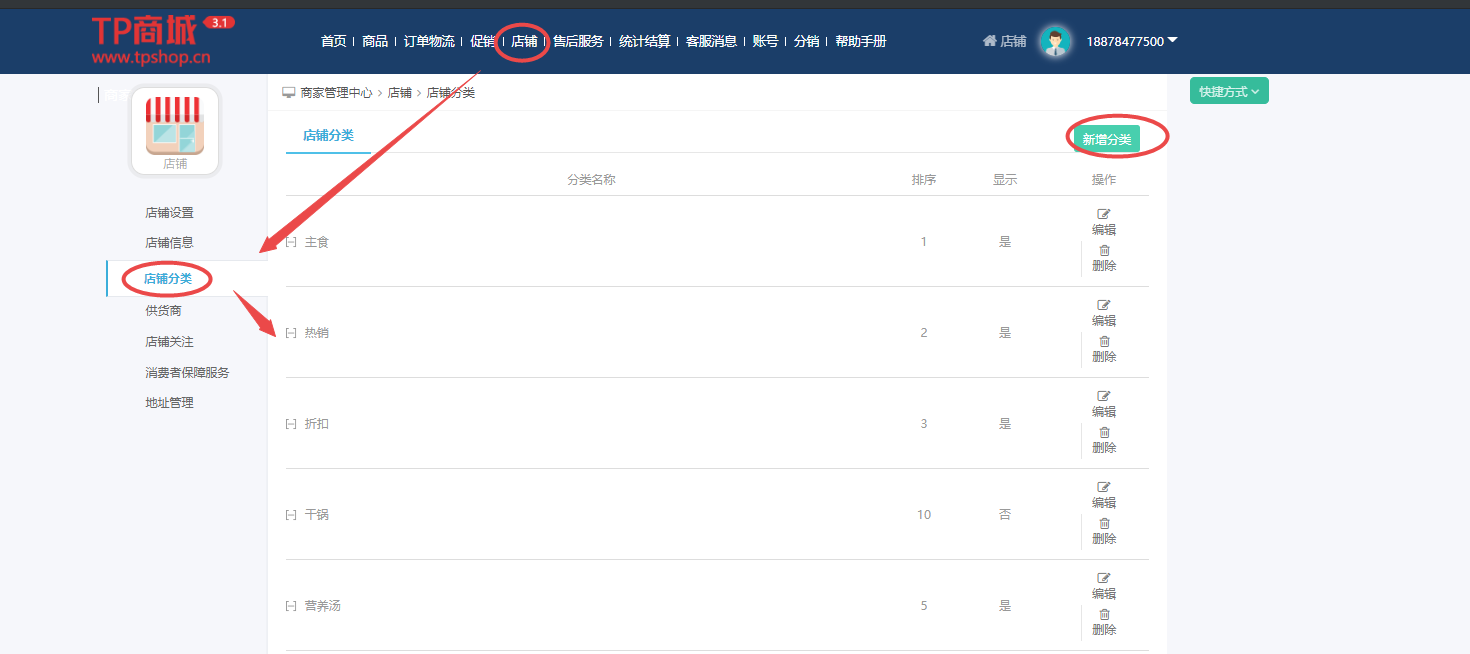The height and width of the screenshot is (654, 1470).
Task: Click the user avatar icon in header
Action: pos(1054,41)
